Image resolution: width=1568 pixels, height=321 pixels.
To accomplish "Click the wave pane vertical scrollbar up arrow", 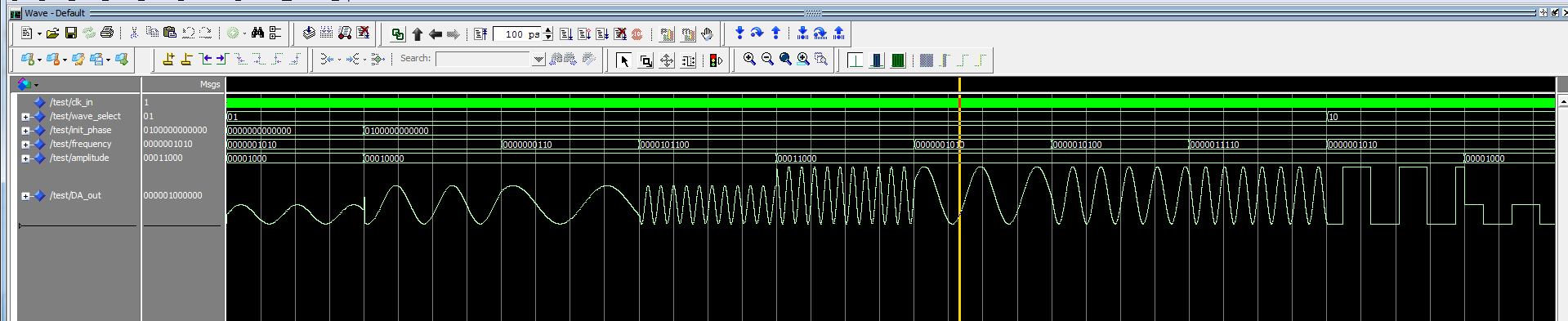I will 1562,101.
